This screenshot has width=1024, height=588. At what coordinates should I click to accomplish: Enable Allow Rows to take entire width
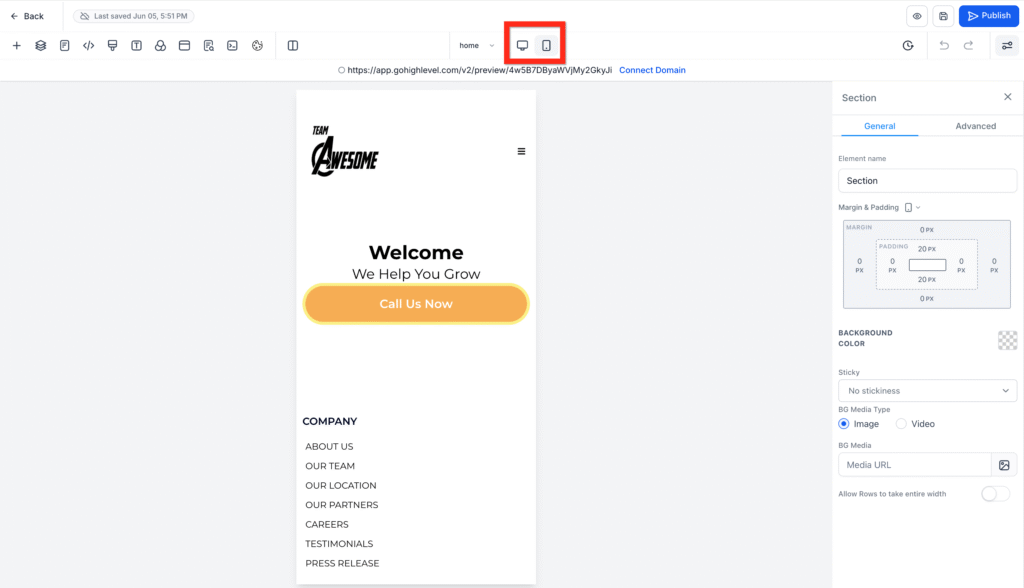(995, 494)
